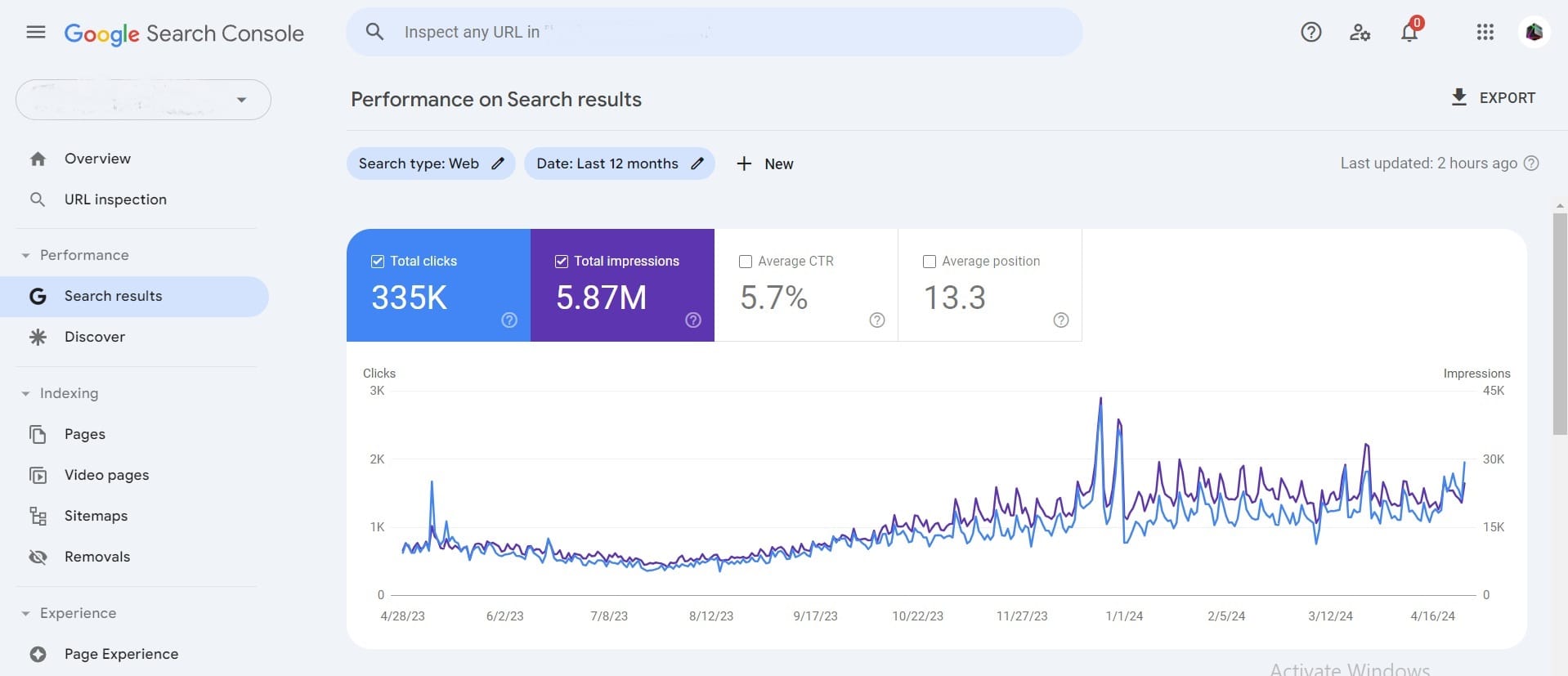
Task: Click the 5.87M impressions value
Action: (601, 298)
